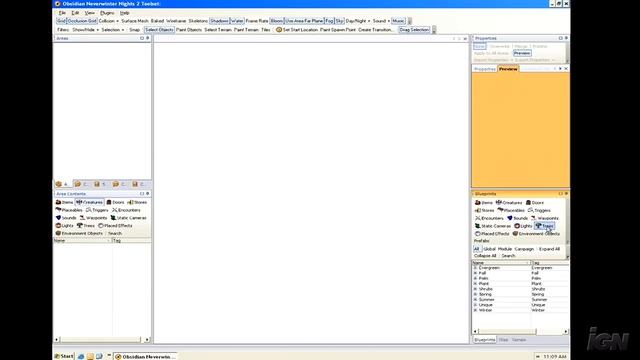The image size is (640, 360).
Task: Filter Area Contents by Items
Action: pos(64,202)
